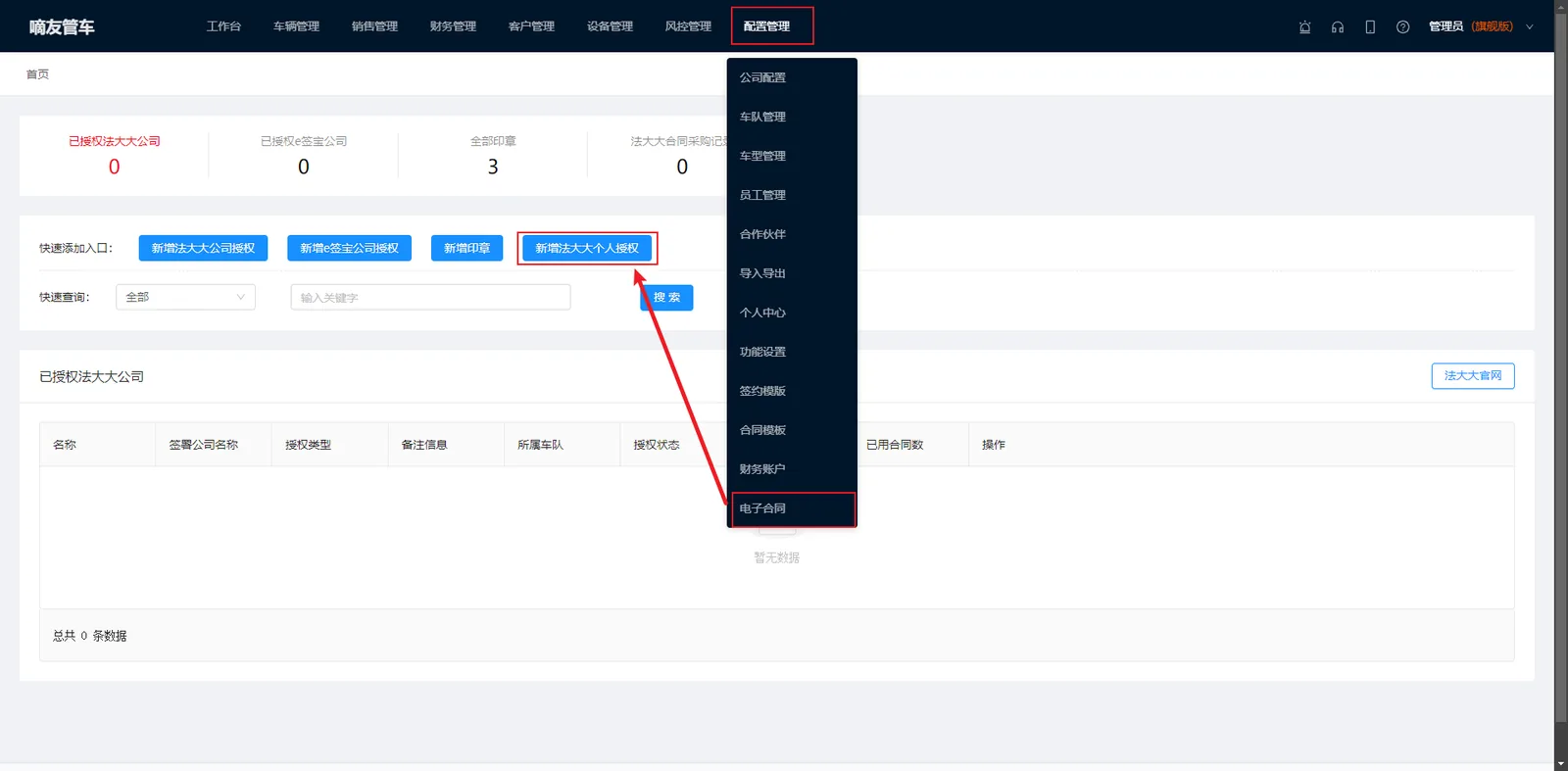This screenshot has height=771, width=1568.
Task: Choose 员工管理 in the menu
Action: point(792,195)
